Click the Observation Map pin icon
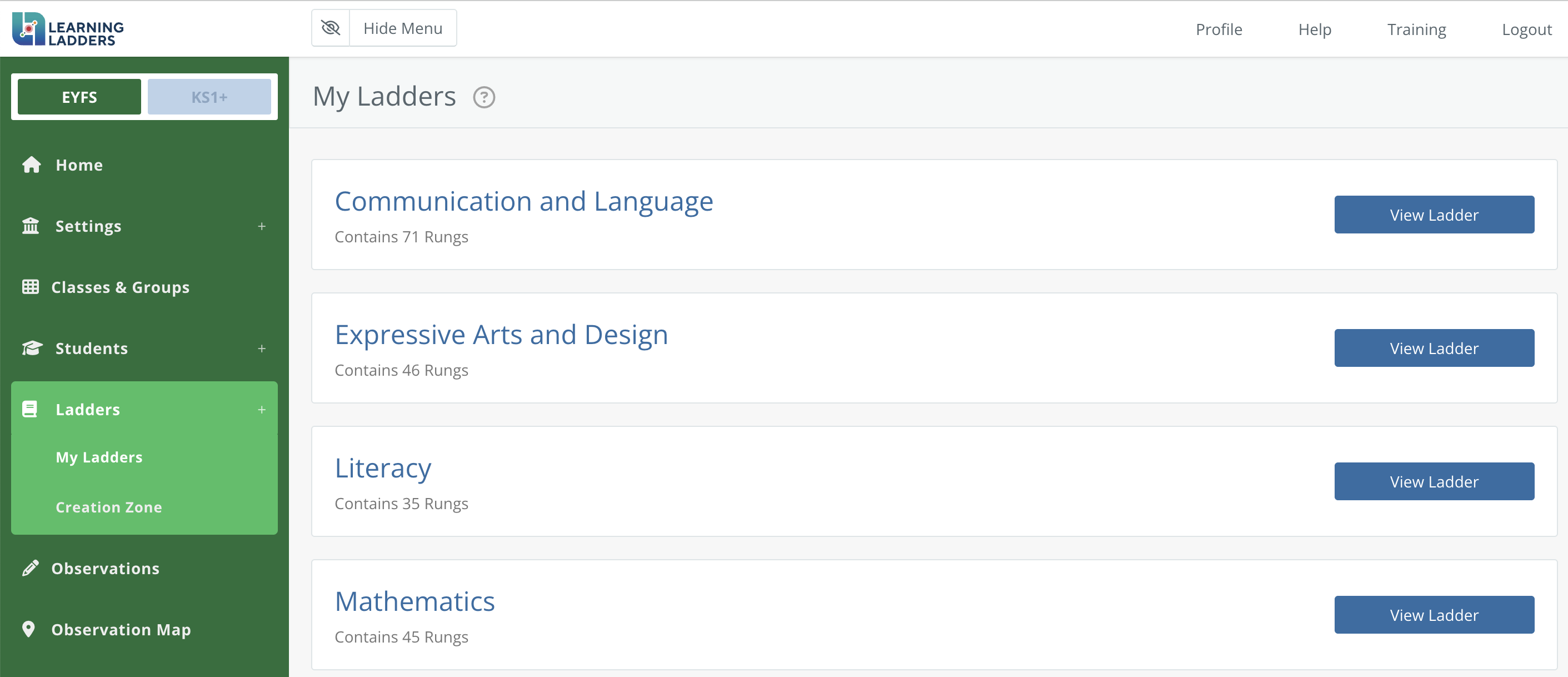This screenshot has height=677, width=1568. [x=28, y=629]
